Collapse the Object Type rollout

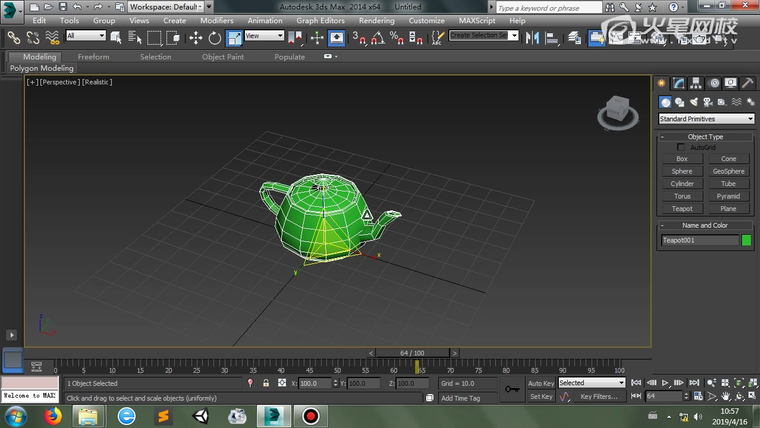click(705, 136)
